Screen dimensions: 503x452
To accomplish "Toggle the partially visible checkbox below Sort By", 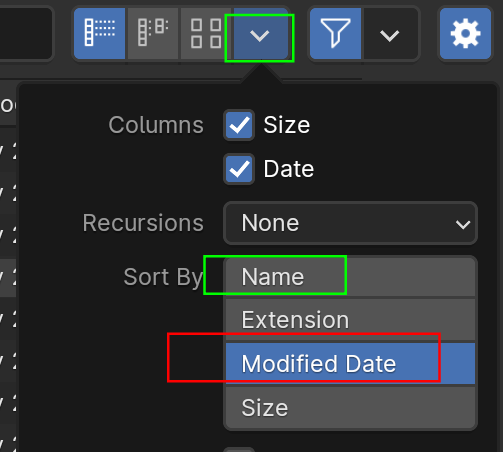I will pyautogui.click(x=239, y=449).
